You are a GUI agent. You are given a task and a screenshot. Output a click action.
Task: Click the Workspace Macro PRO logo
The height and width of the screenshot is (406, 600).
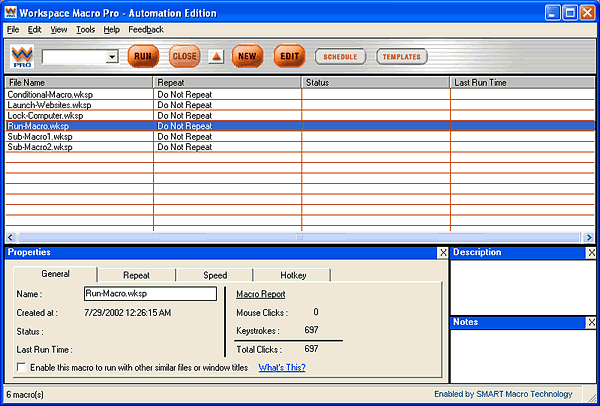pos(22,56)
